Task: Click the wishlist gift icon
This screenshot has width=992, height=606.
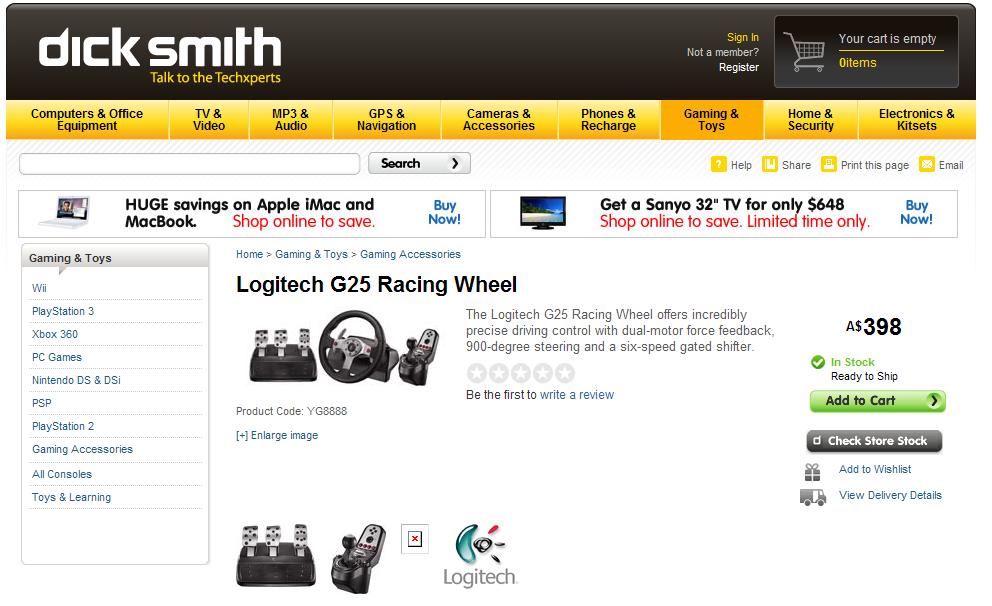Action: 812,472
